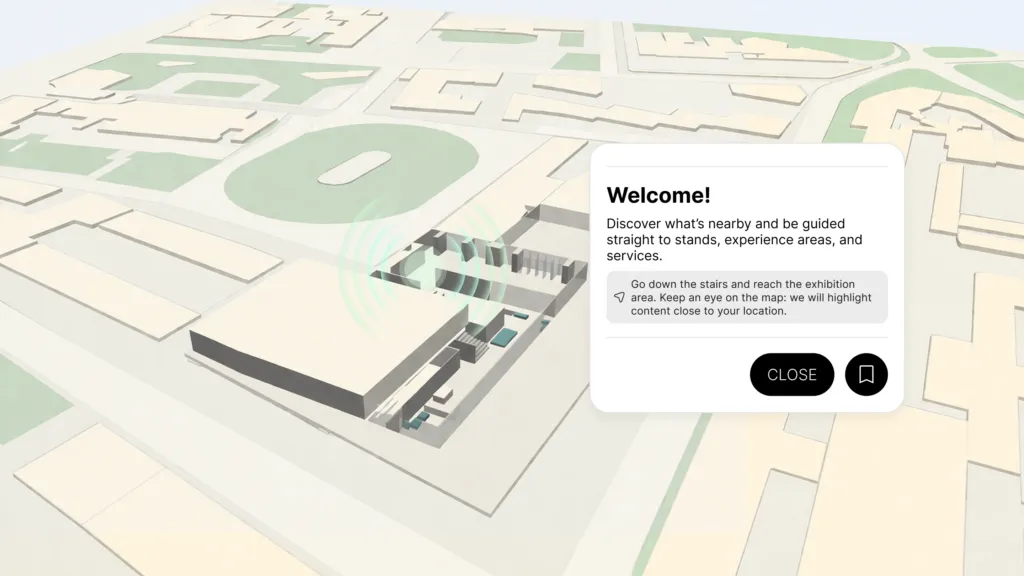Select the white oval inside the green track
Viewport: 1024px width, 576px height.
click(x=353, y=167)
